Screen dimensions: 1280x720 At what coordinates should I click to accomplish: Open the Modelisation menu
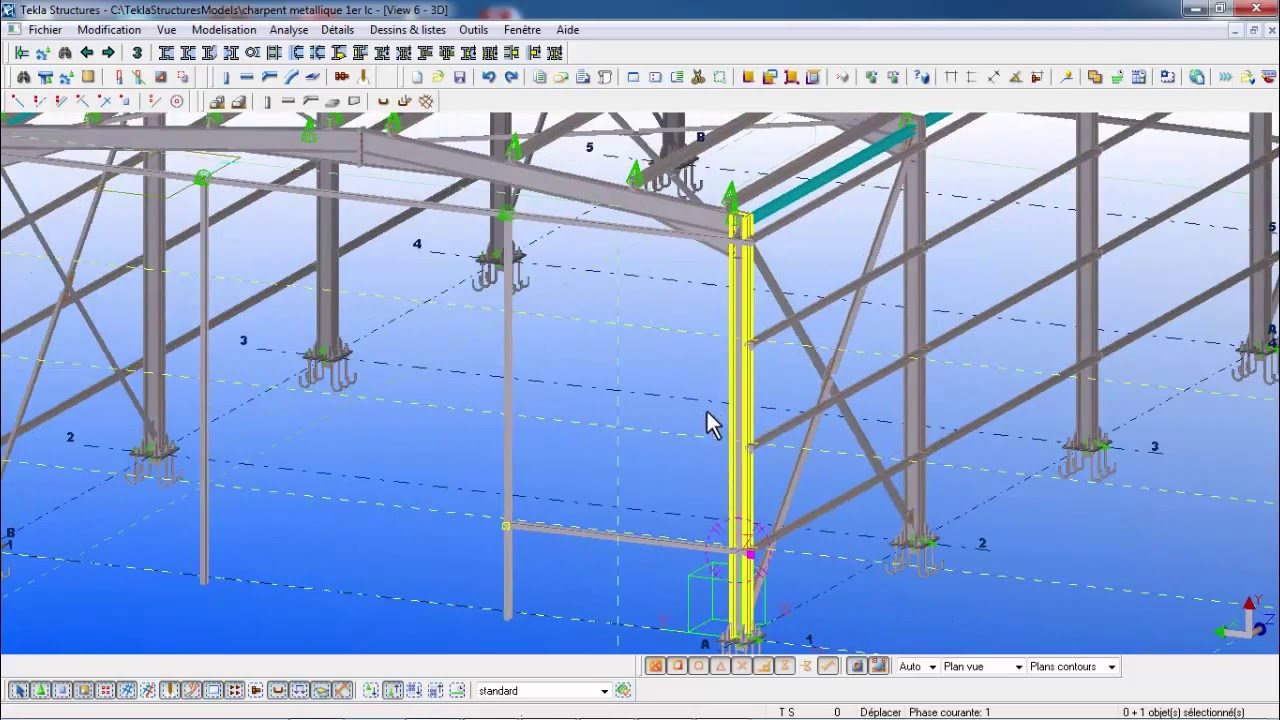pyautogui.click(x=224, y=30)
